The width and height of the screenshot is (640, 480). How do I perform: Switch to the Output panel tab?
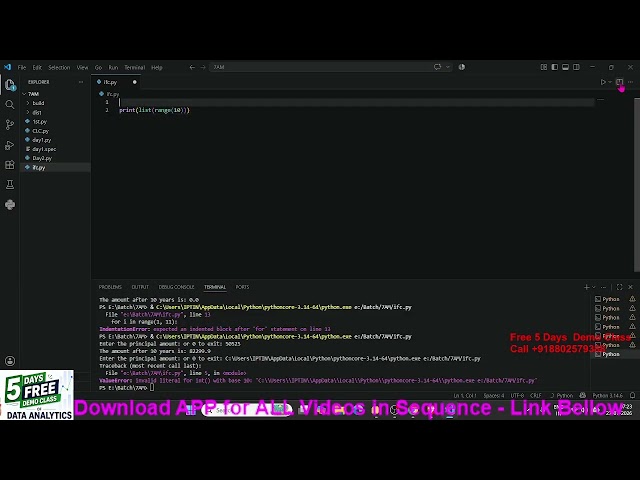pos(140,287)
